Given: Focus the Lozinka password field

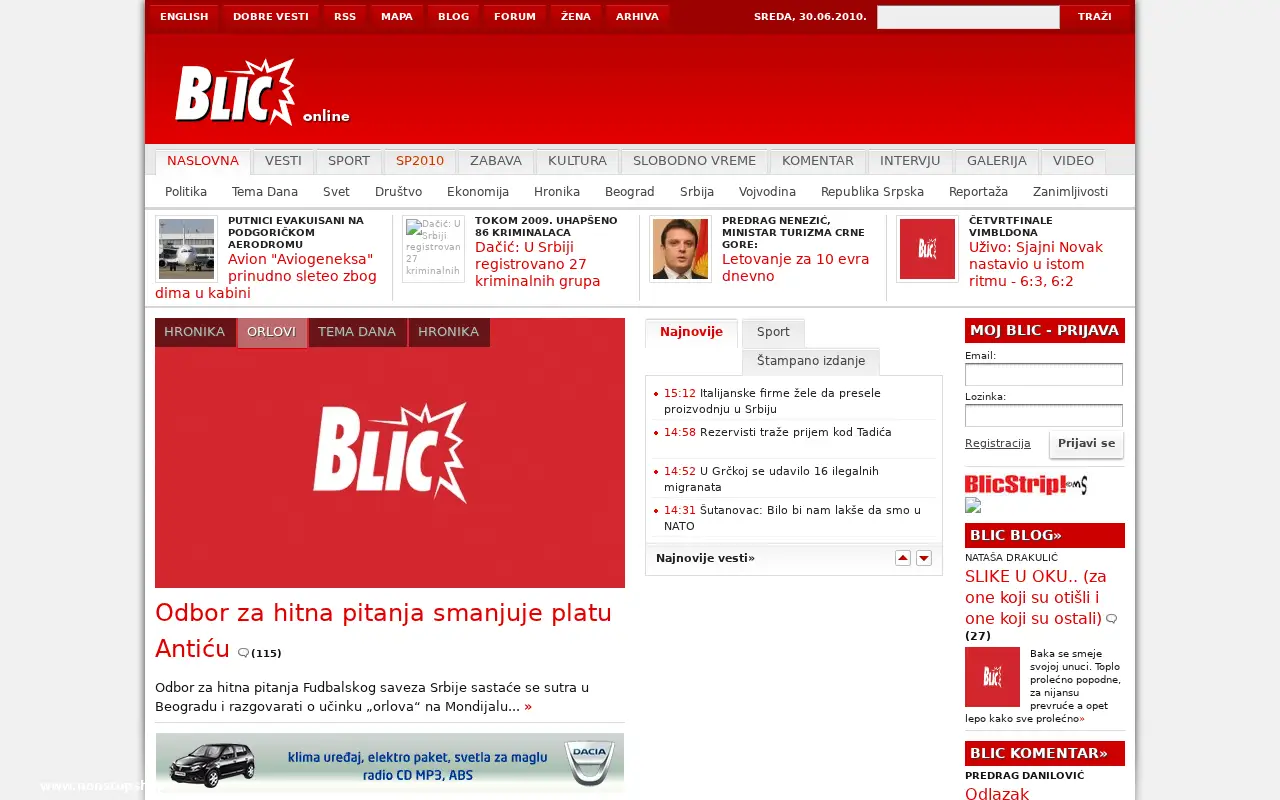Looking at the screenshot, I should pos(1044,415).
